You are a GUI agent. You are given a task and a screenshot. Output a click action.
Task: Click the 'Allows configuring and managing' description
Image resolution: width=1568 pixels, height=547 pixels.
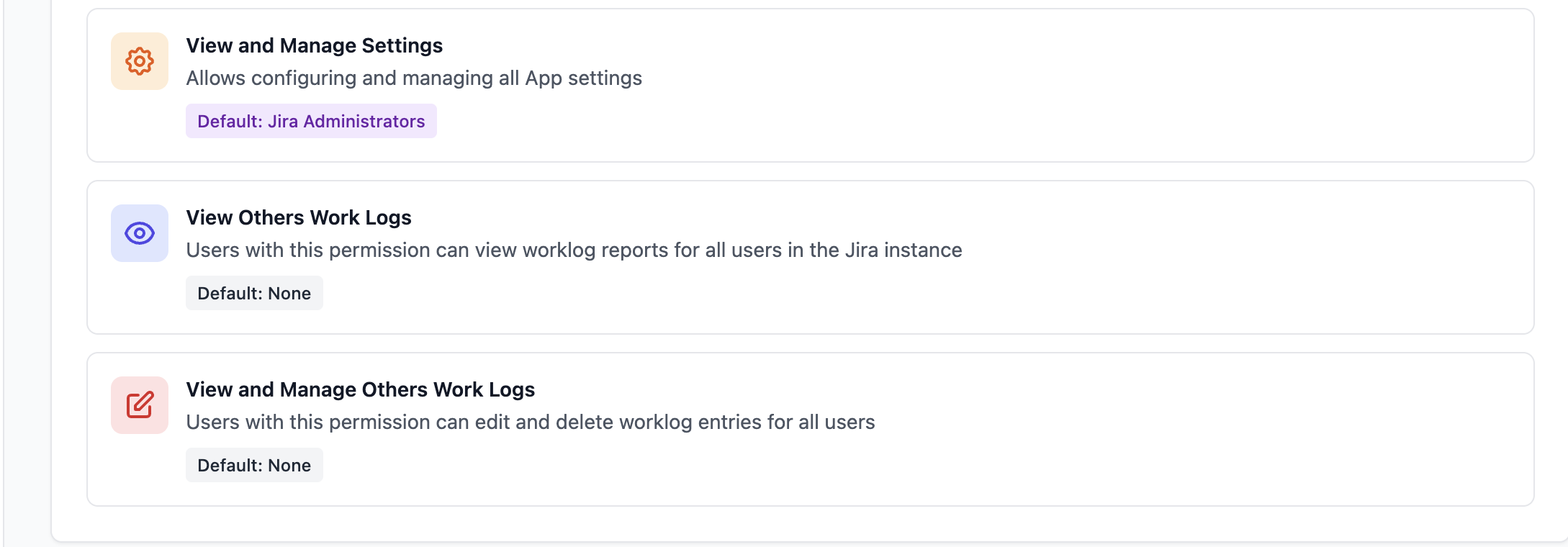click(x=346, y=78)
